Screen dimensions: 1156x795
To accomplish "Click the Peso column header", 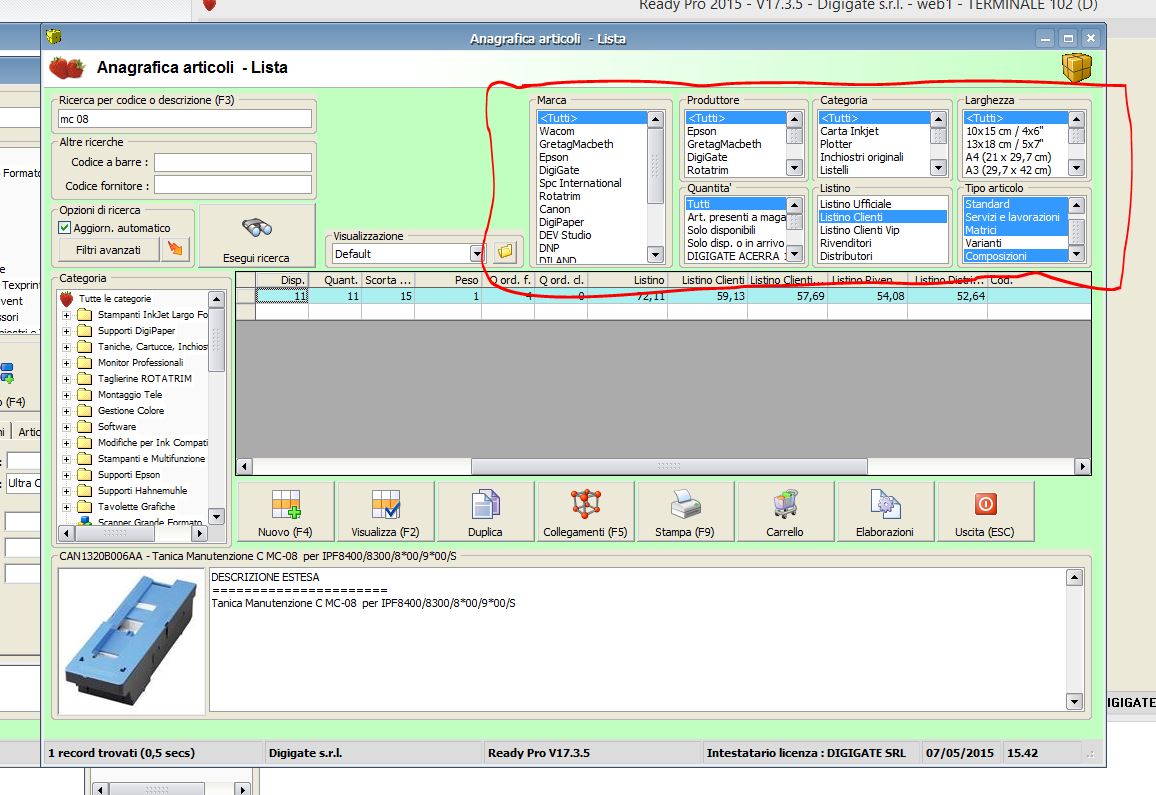I will [x=448, y=280].
